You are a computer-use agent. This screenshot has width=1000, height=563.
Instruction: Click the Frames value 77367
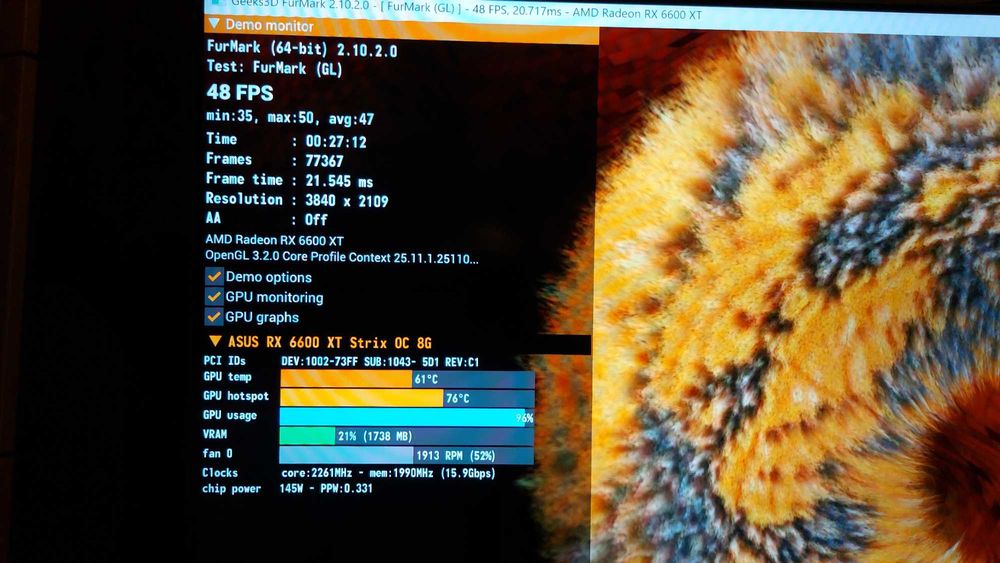[325, 161]
